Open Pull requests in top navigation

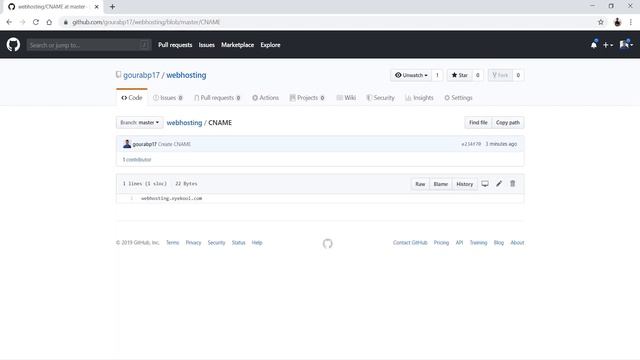pos(175,45)
